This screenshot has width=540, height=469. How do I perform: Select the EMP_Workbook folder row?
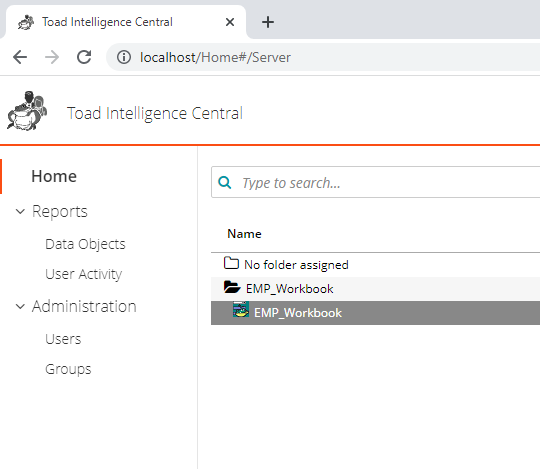(375, 289)
